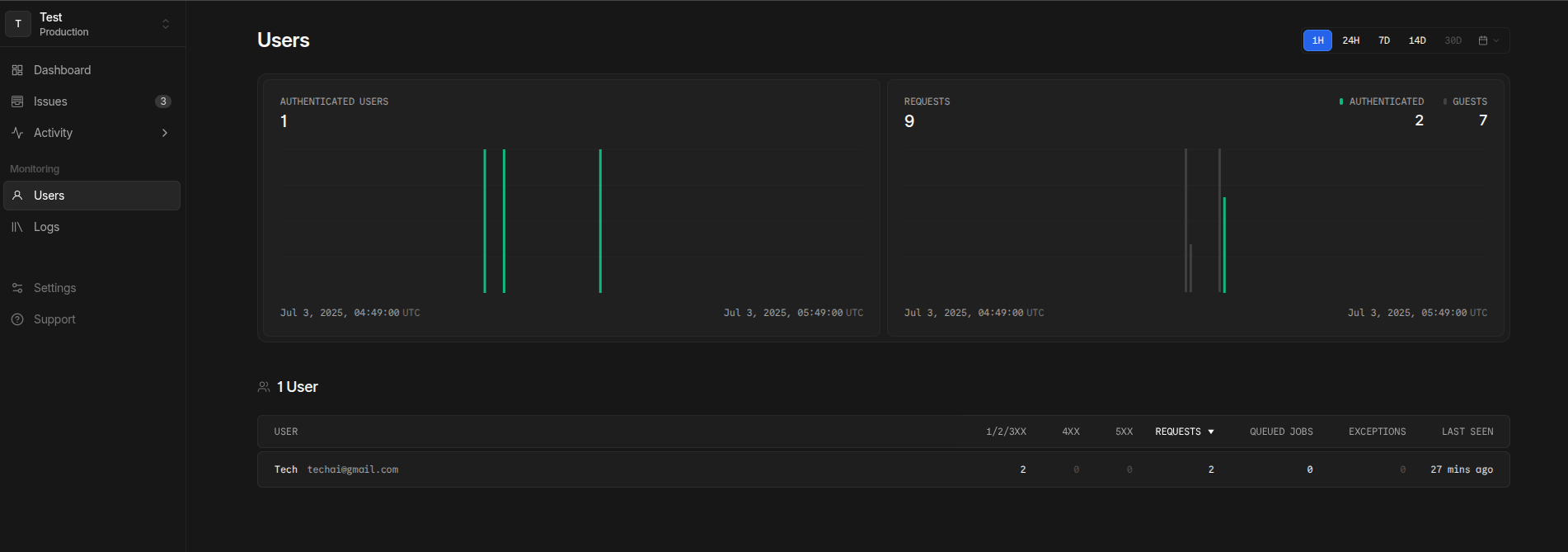Open Activity in the sidebar
This screenshot has height=552, width=1568.
tap(92, 133)
